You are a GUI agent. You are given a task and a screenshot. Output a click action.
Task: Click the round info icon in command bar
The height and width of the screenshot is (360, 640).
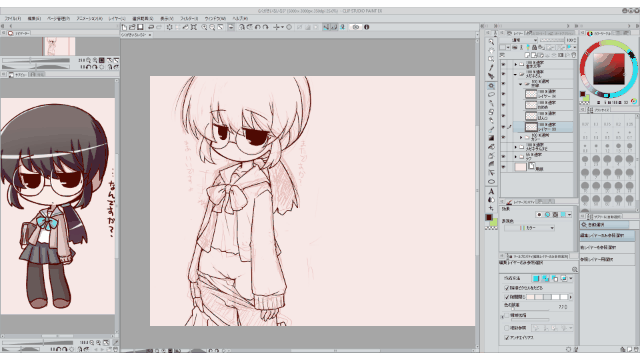point(367,27)
